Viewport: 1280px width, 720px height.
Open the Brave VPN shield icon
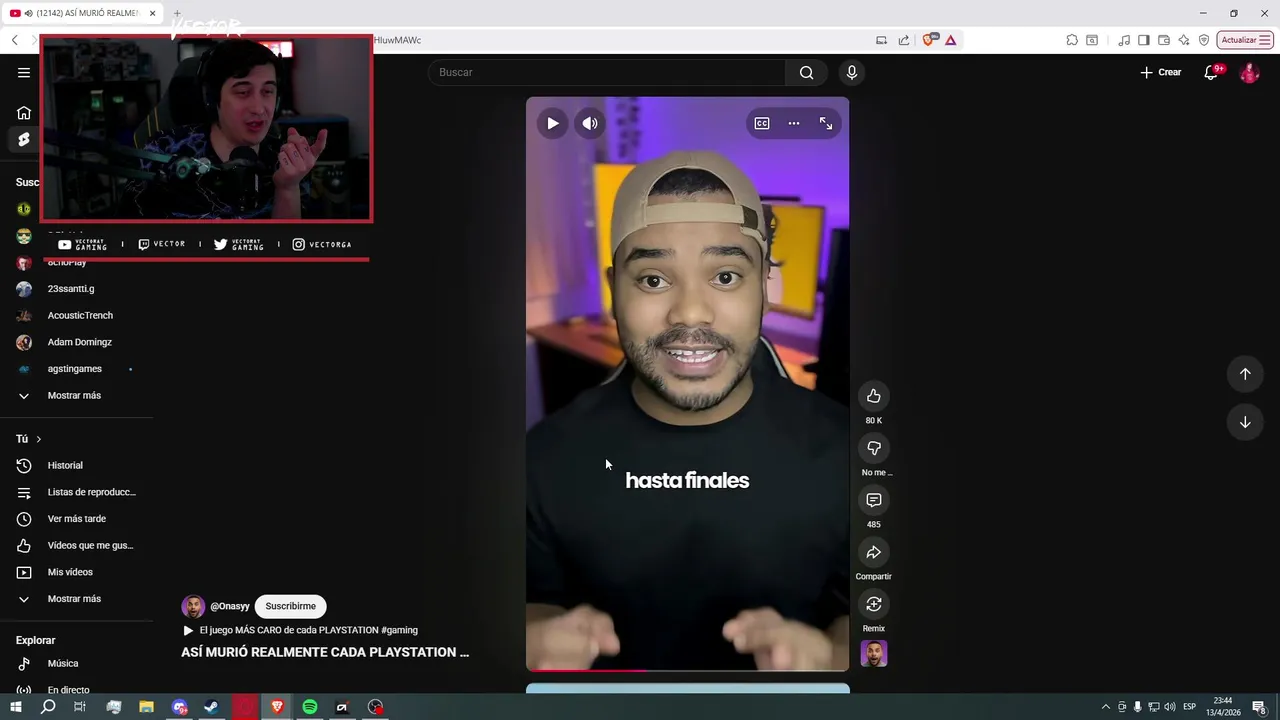coord(1204,40)
